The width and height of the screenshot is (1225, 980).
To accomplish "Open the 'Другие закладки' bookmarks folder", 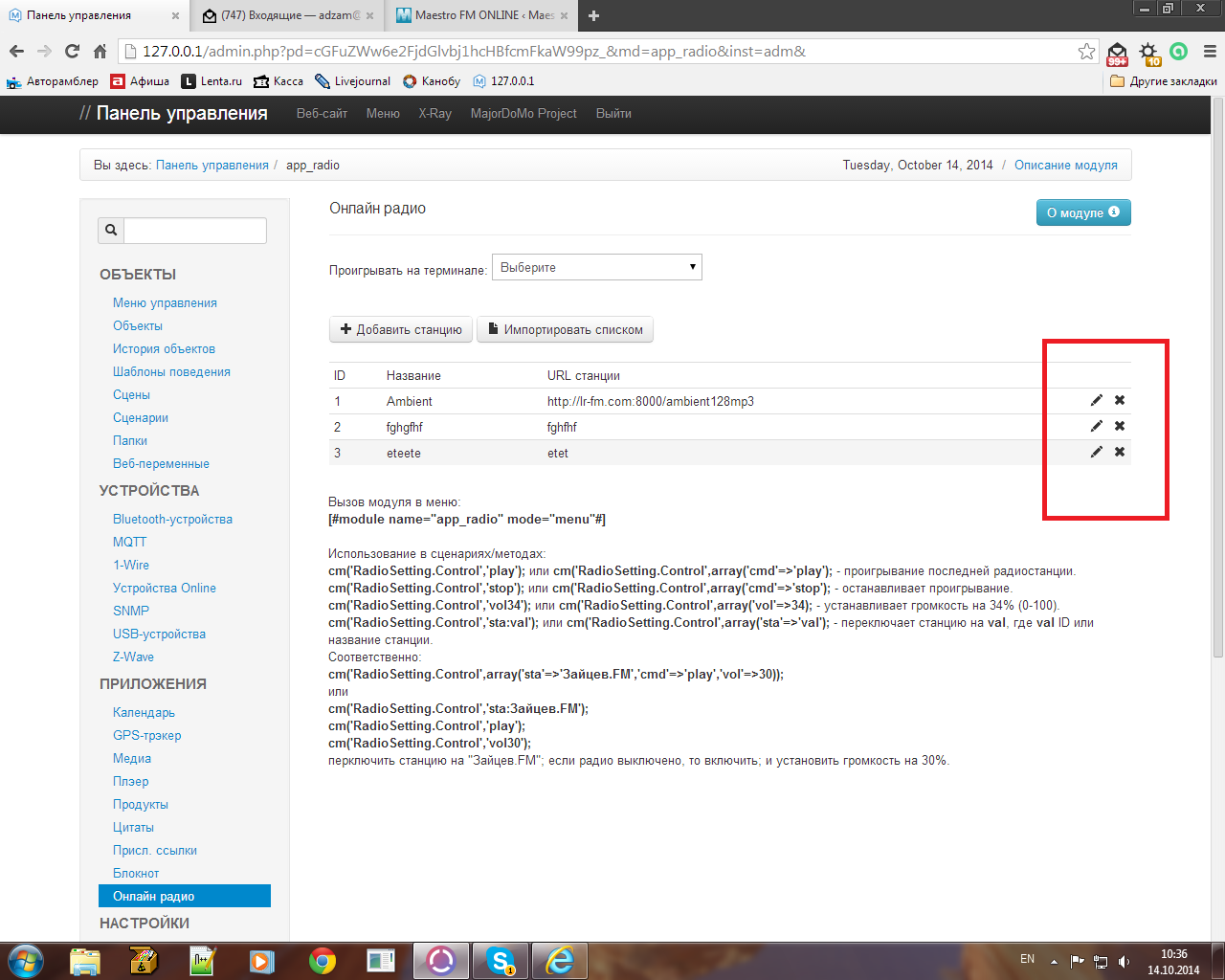I will pos(1164,81).
